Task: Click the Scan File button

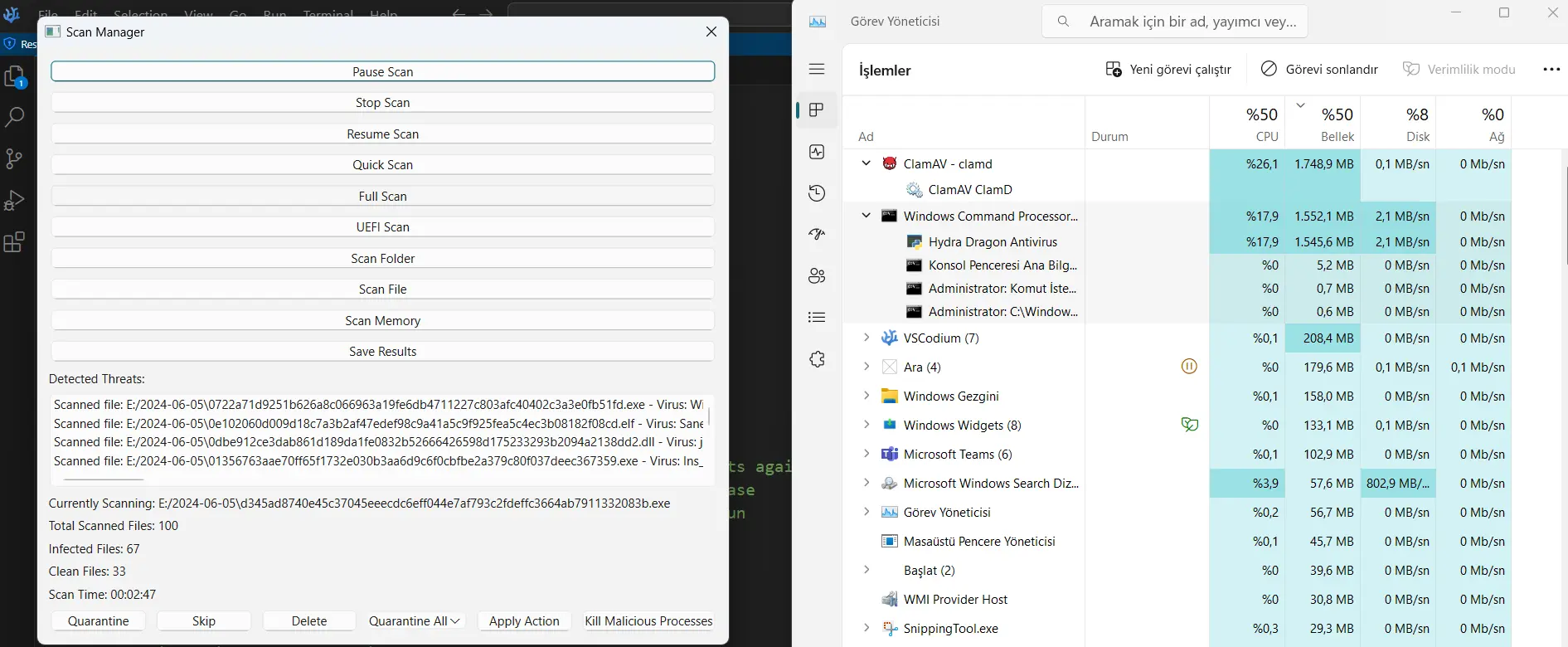Action: pyautogui.click(x=382, y=289)
